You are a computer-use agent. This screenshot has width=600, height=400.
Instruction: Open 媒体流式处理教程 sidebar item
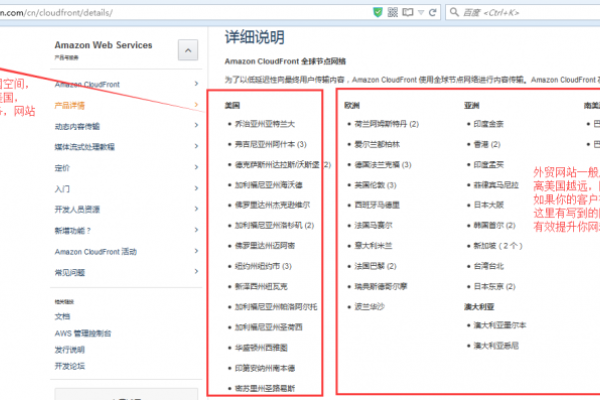pos(84,147)
